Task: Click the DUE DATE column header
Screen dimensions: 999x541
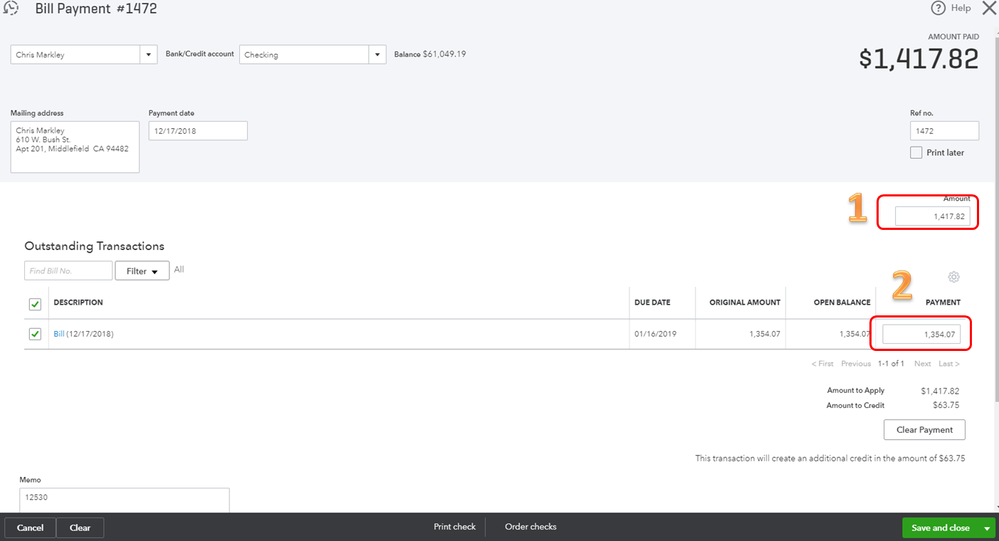Action: point(652,303)
